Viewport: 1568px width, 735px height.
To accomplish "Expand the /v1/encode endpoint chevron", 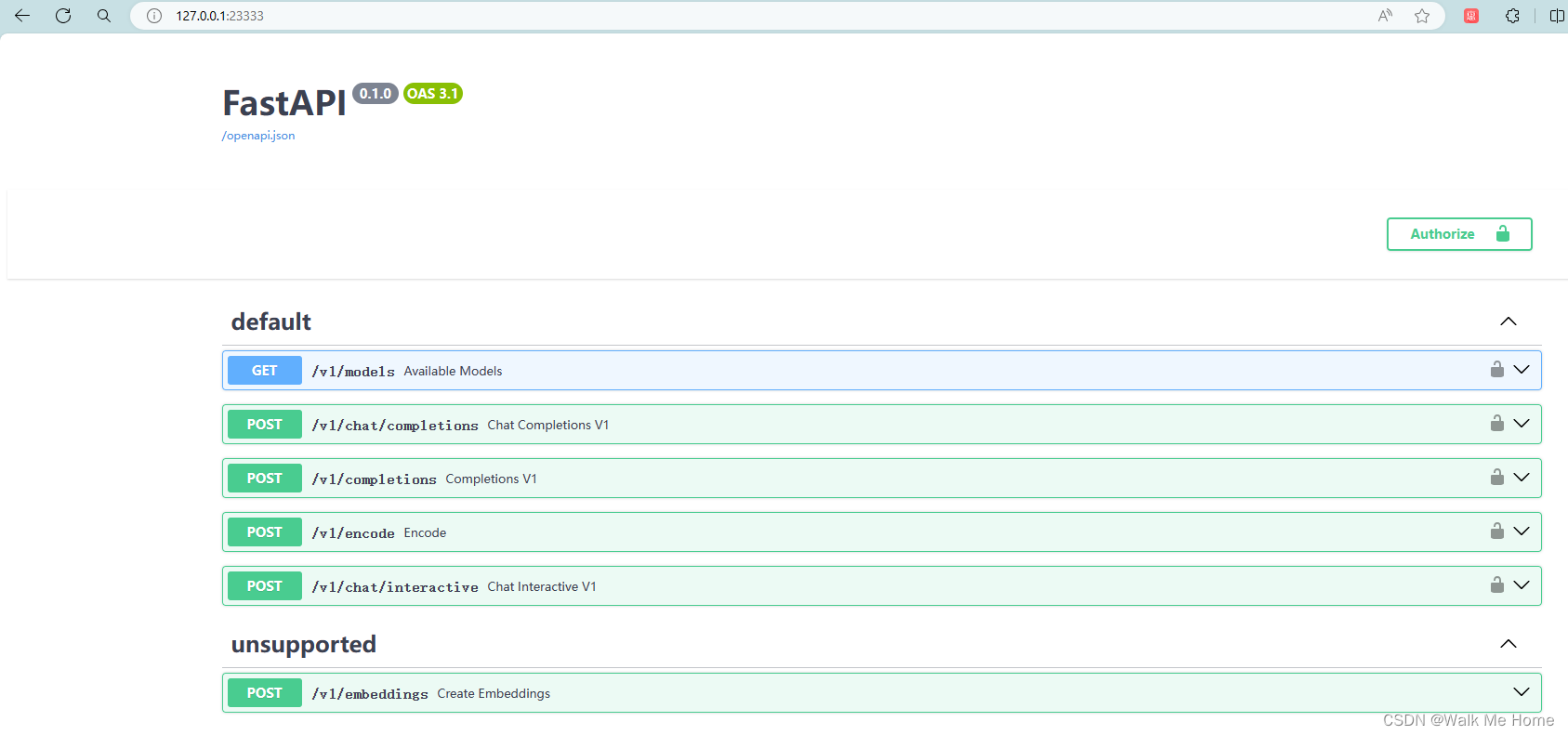I will 1522,532.
